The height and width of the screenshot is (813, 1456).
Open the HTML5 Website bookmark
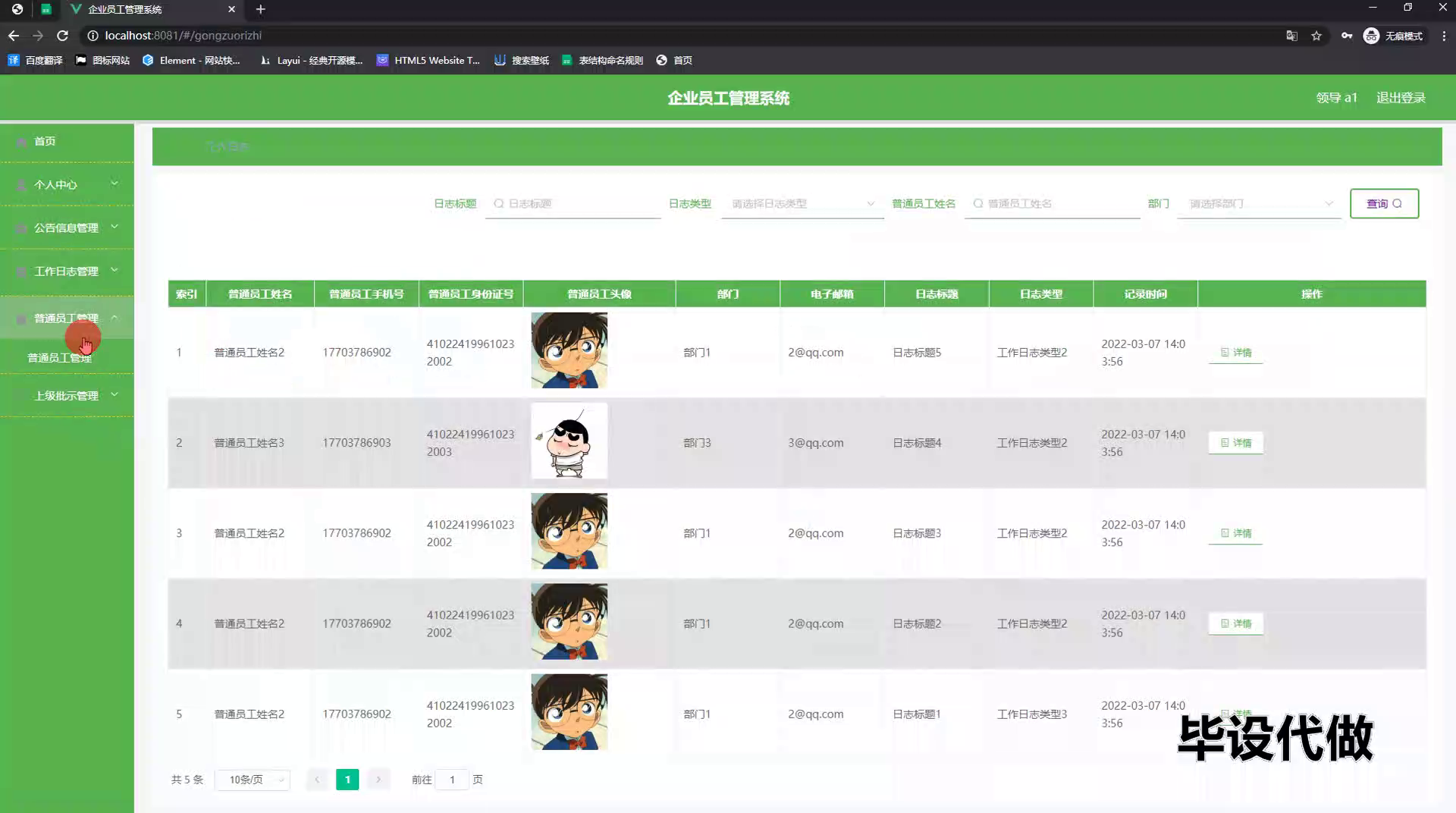click(428, 60)
